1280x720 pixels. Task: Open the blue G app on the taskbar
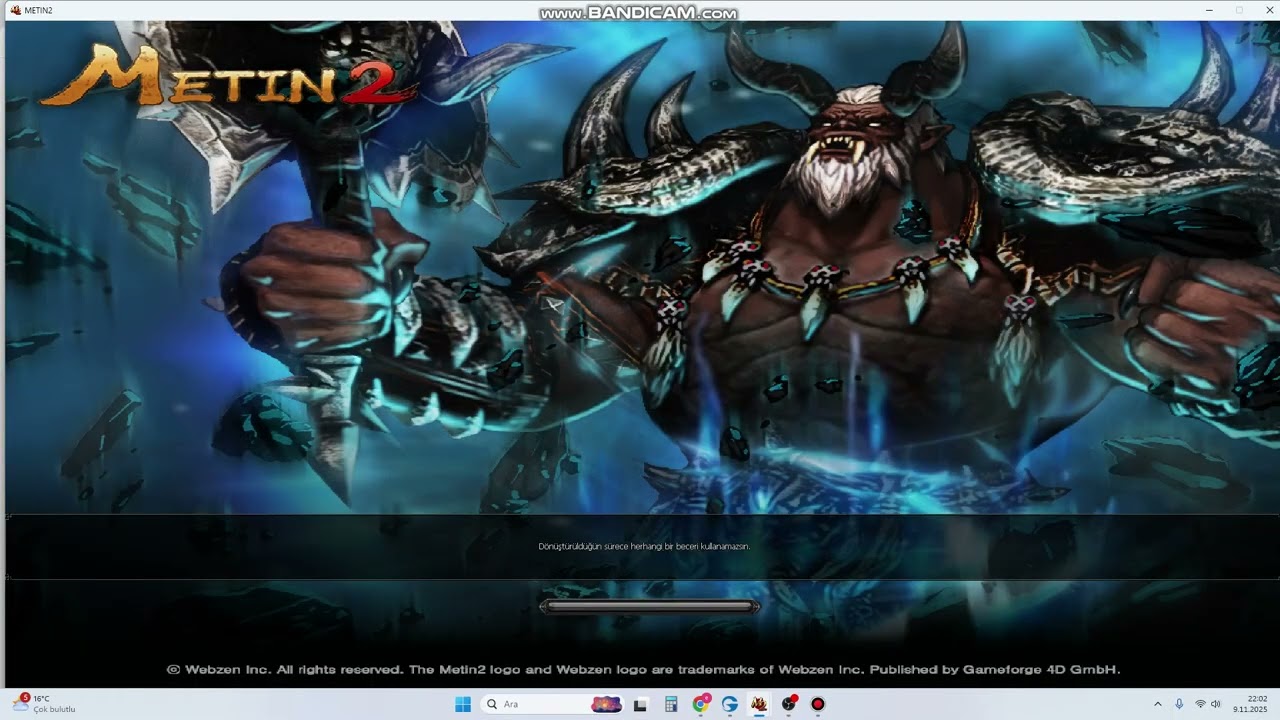coord(730,704)
